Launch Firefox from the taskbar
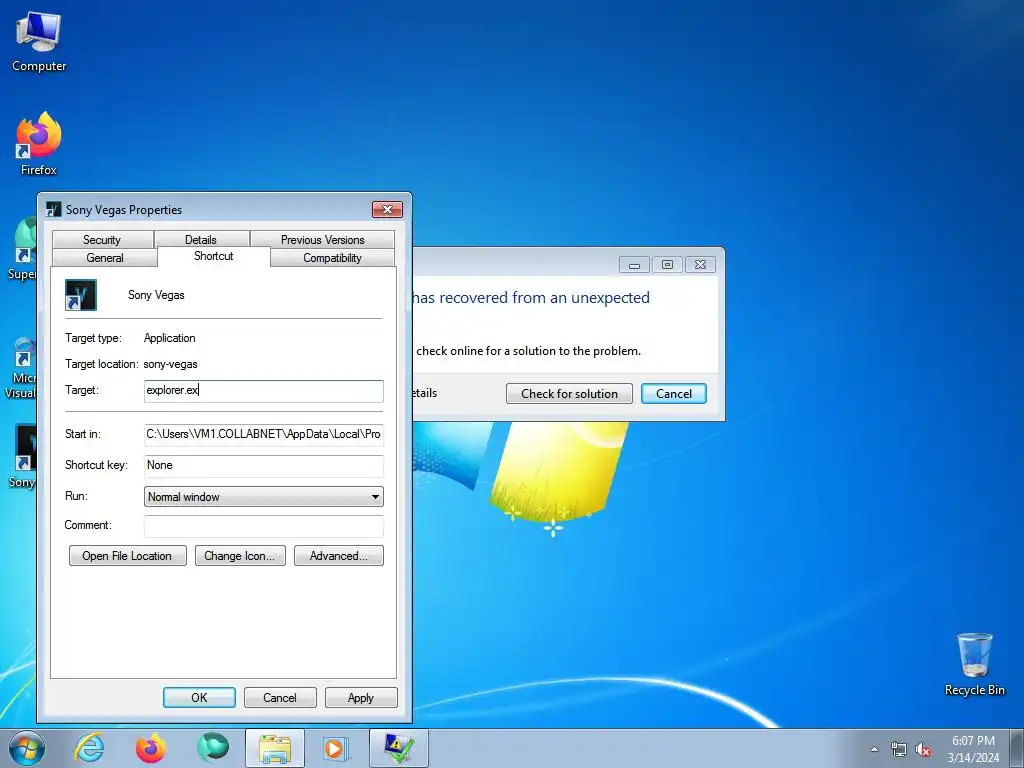The image size is (1024, 768). point(151,748)
